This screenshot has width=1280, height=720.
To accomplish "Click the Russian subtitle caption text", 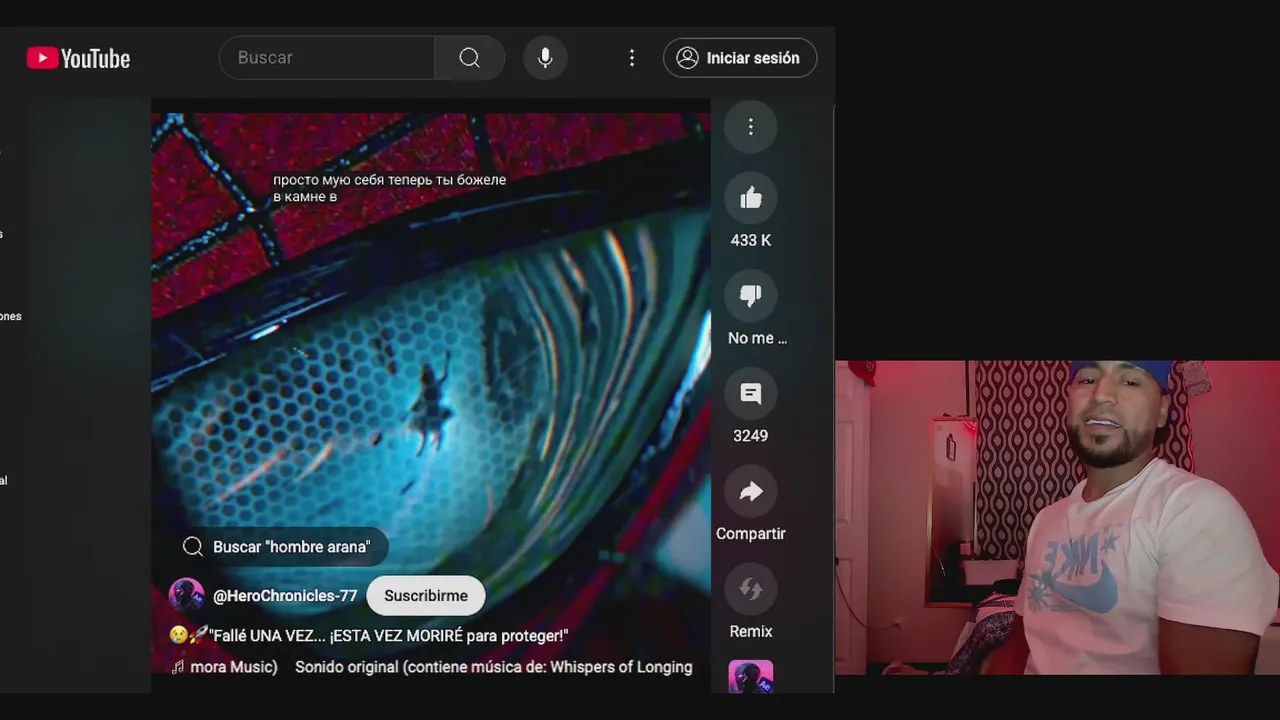I will coord(389,188).
